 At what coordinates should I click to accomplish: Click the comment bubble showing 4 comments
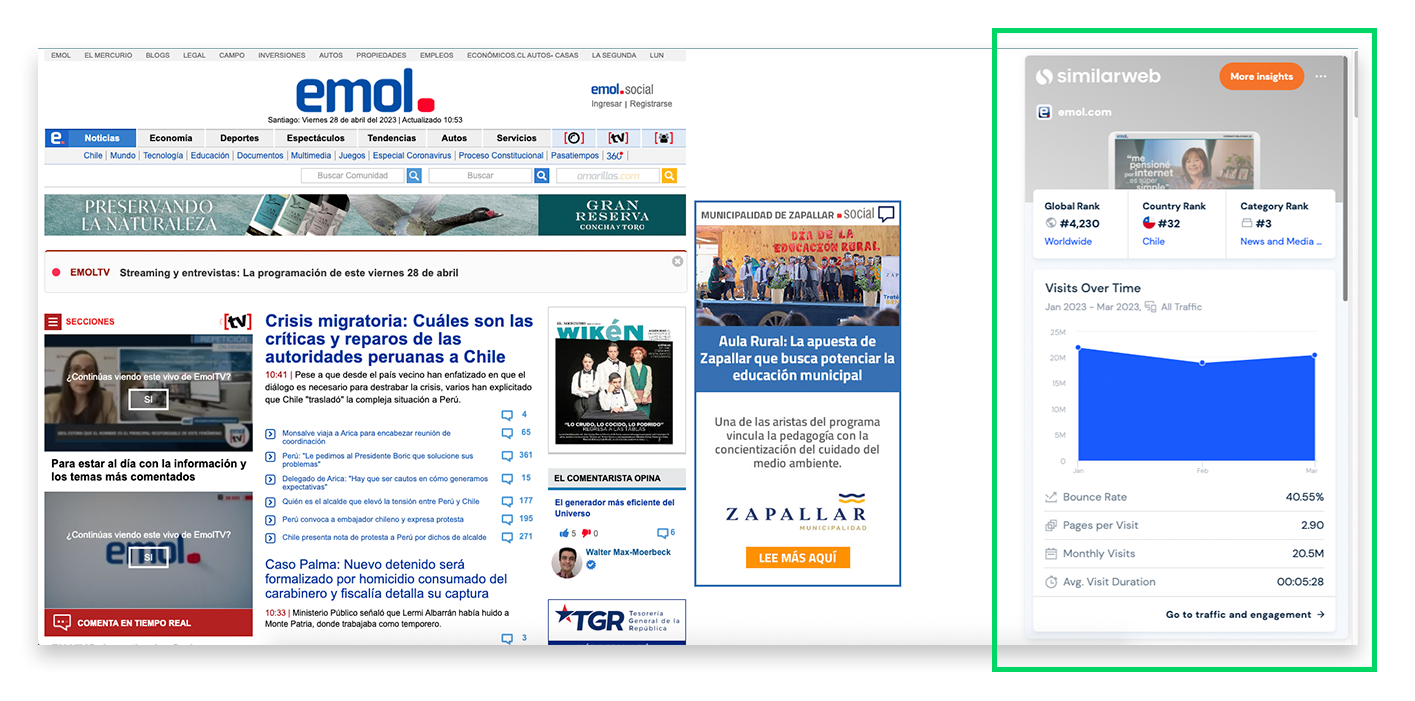point(507,415)
